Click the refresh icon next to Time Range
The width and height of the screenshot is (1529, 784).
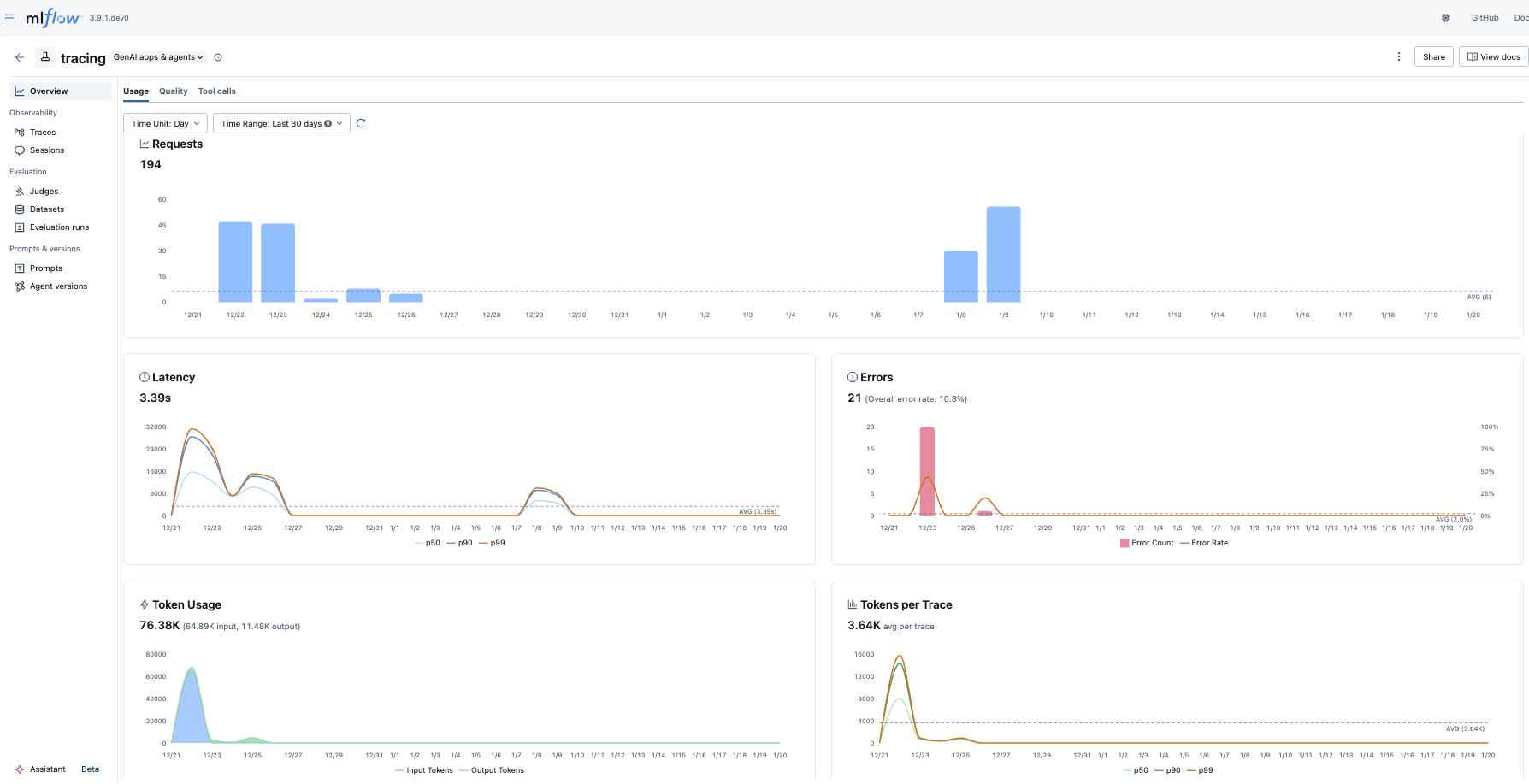361,123
